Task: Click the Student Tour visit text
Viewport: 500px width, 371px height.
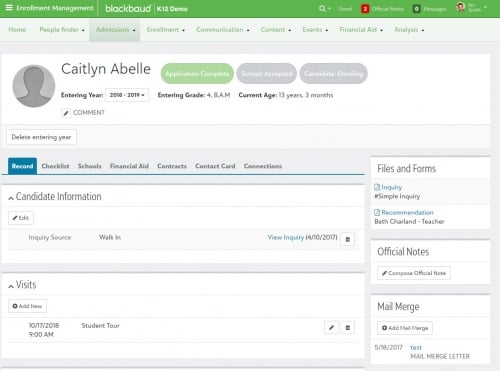Action: point(100,326)
